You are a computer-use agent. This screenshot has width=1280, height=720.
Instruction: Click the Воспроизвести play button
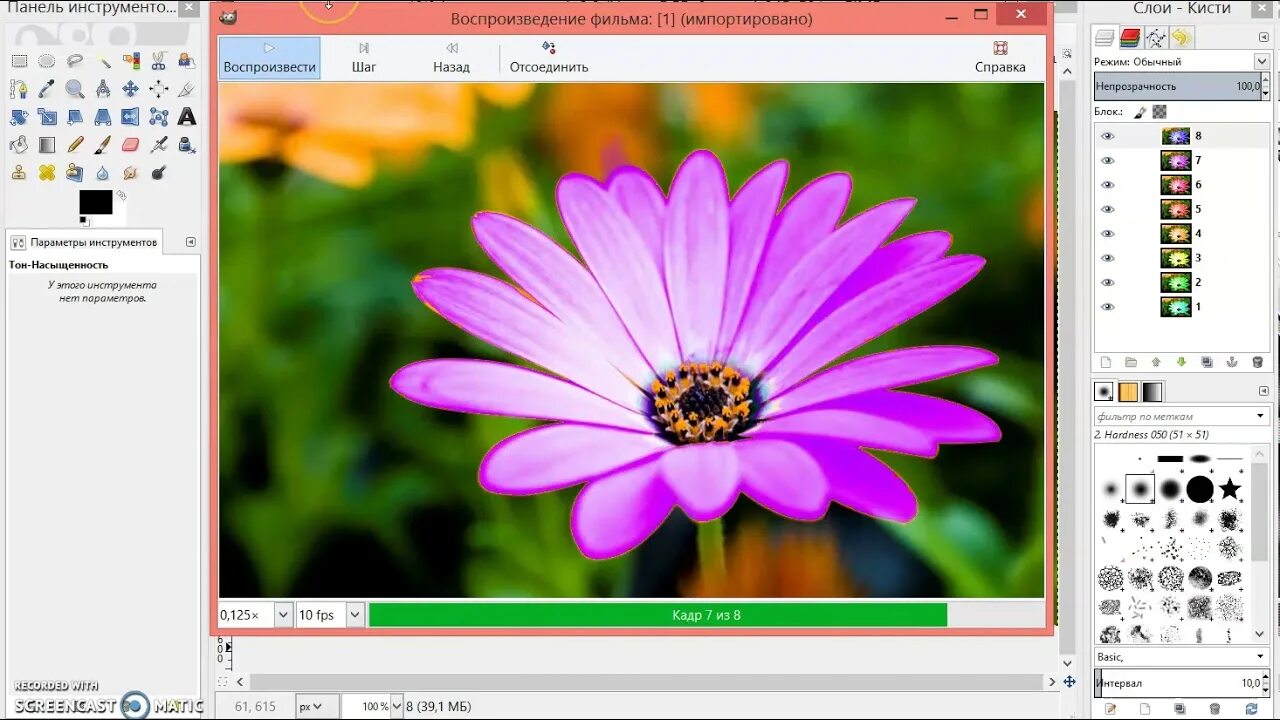pyautogui.click(x=270, y=58)
